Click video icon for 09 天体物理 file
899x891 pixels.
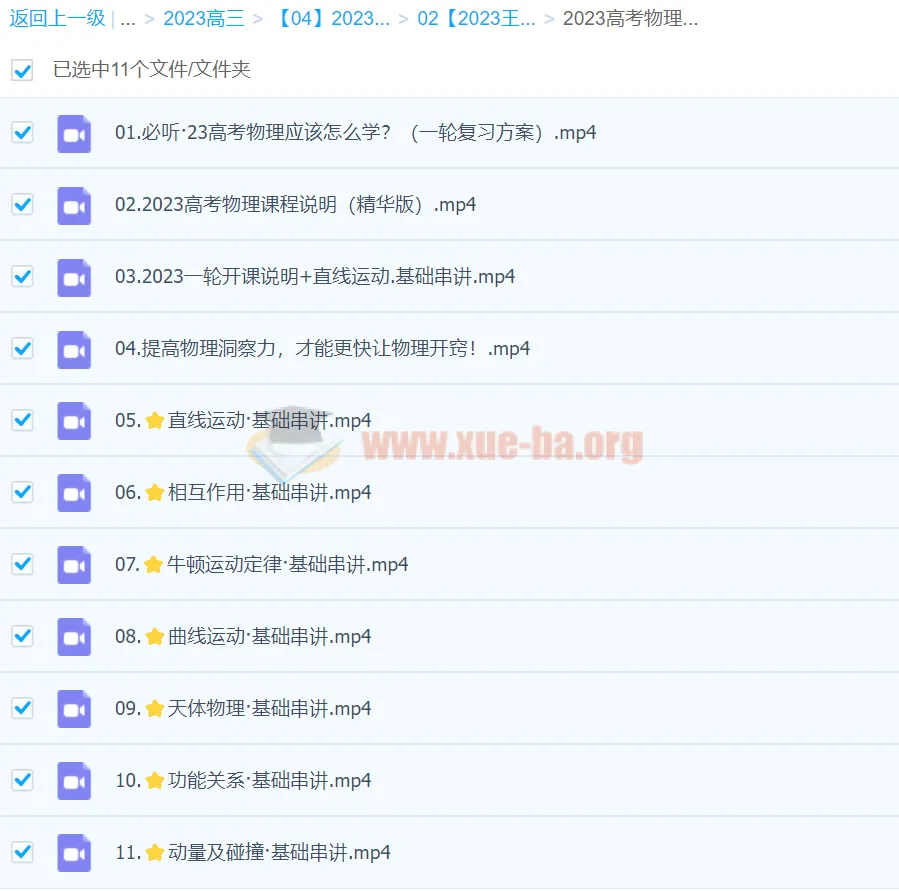[74, 709]
